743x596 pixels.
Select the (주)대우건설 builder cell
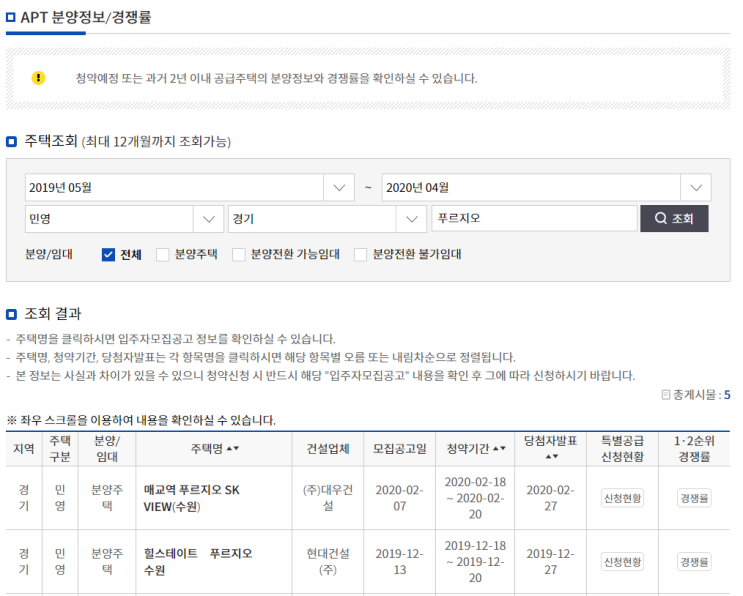pyautogui.click(x=328, y=498)
